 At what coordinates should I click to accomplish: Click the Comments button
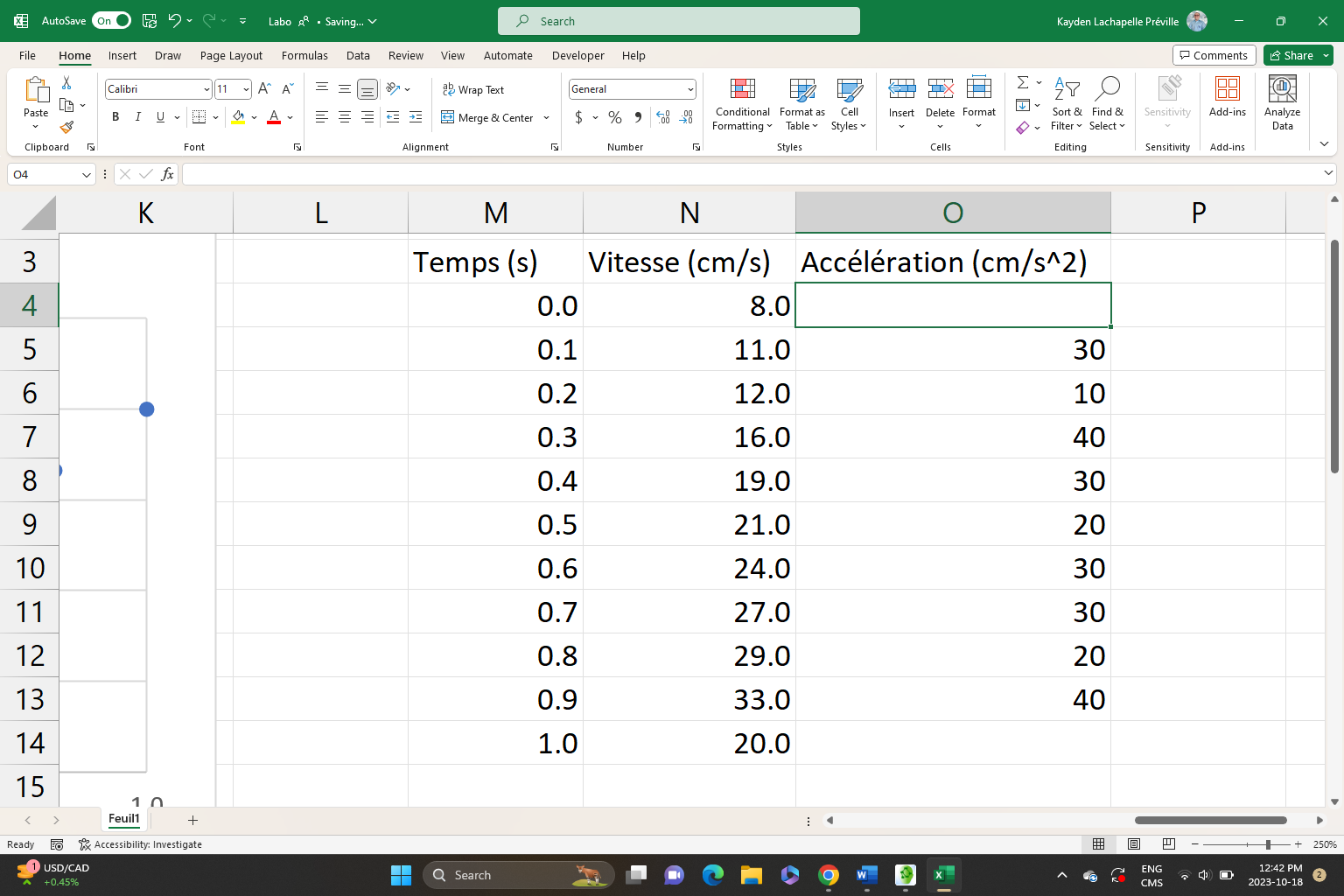[1214, 55]
